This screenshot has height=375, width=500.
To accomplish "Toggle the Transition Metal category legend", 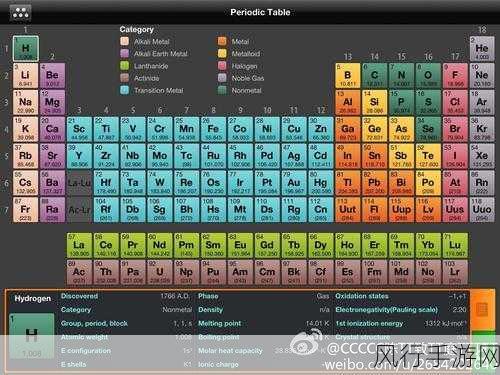I will [152, 90].
